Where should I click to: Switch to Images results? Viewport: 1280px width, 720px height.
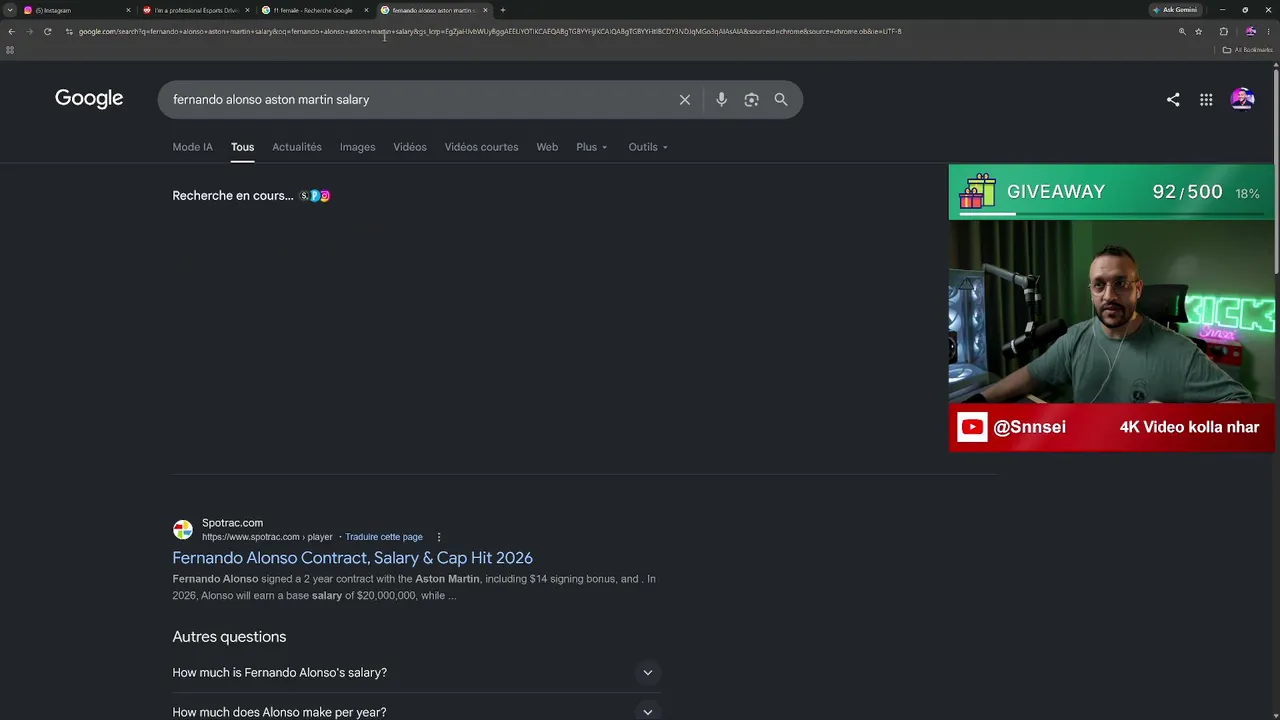coord(357,147)
